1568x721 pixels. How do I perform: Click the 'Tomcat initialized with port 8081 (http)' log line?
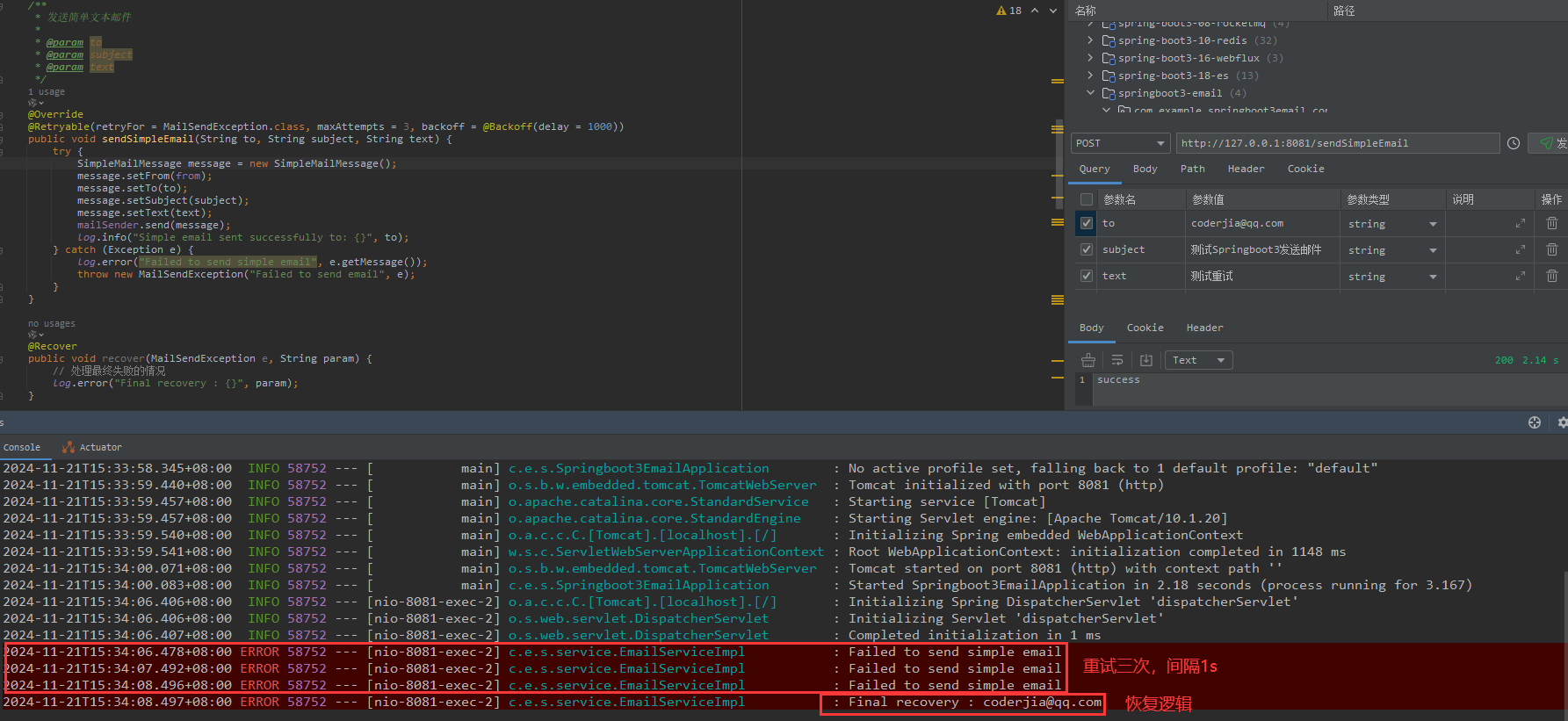click(x=1006, y=485)
